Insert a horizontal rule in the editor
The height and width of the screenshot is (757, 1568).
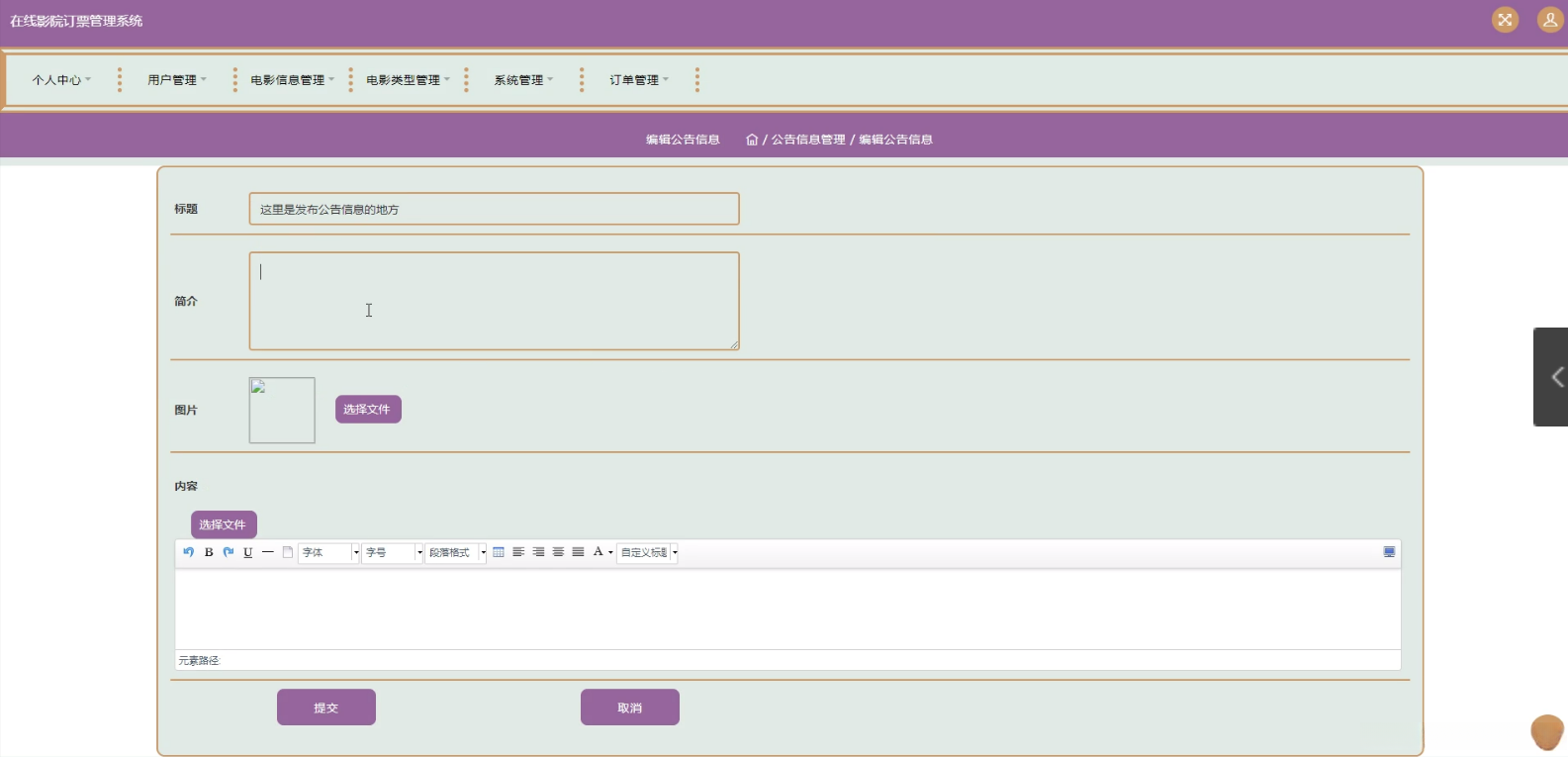click(x=268, y=552)
